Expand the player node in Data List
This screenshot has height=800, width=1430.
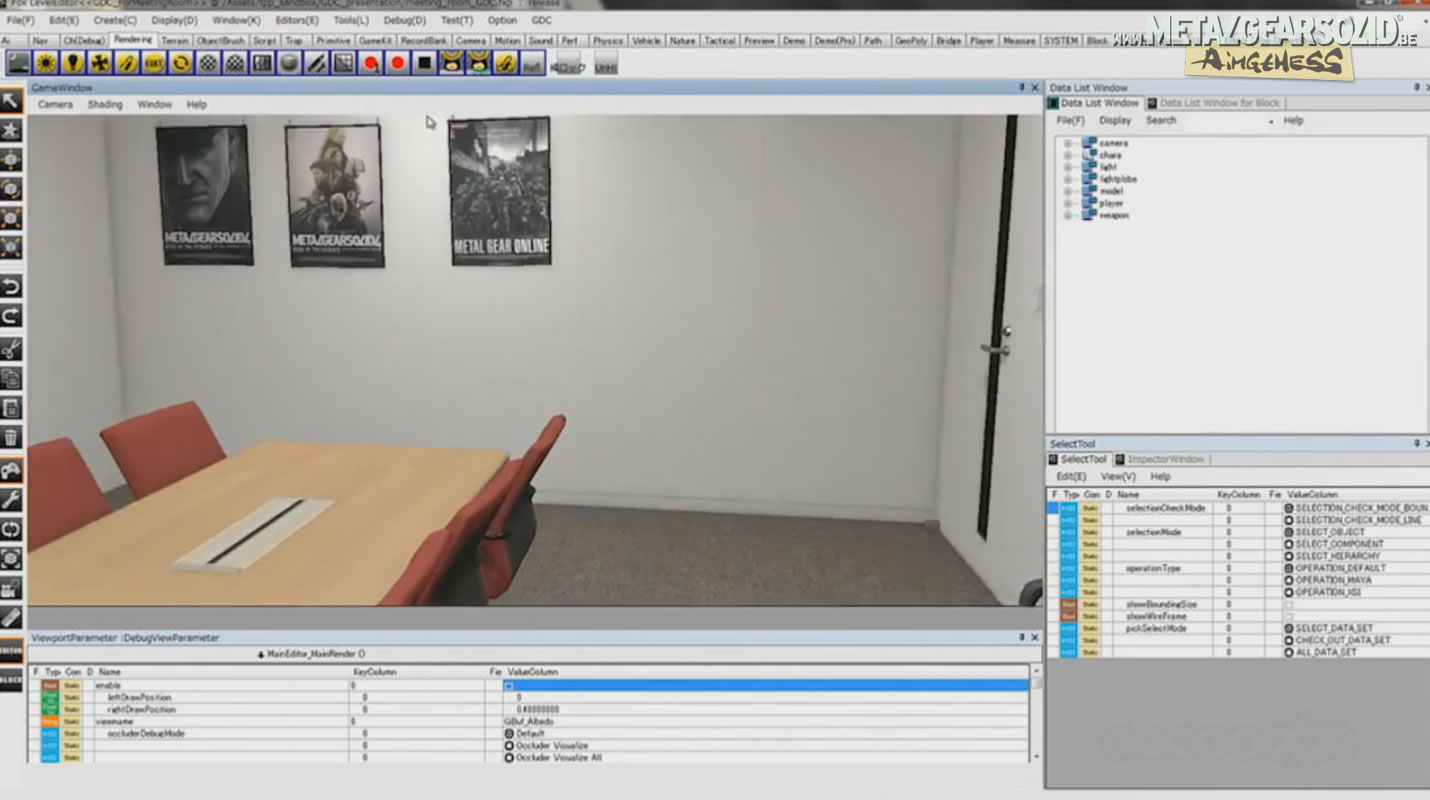tap(1067, 203)
